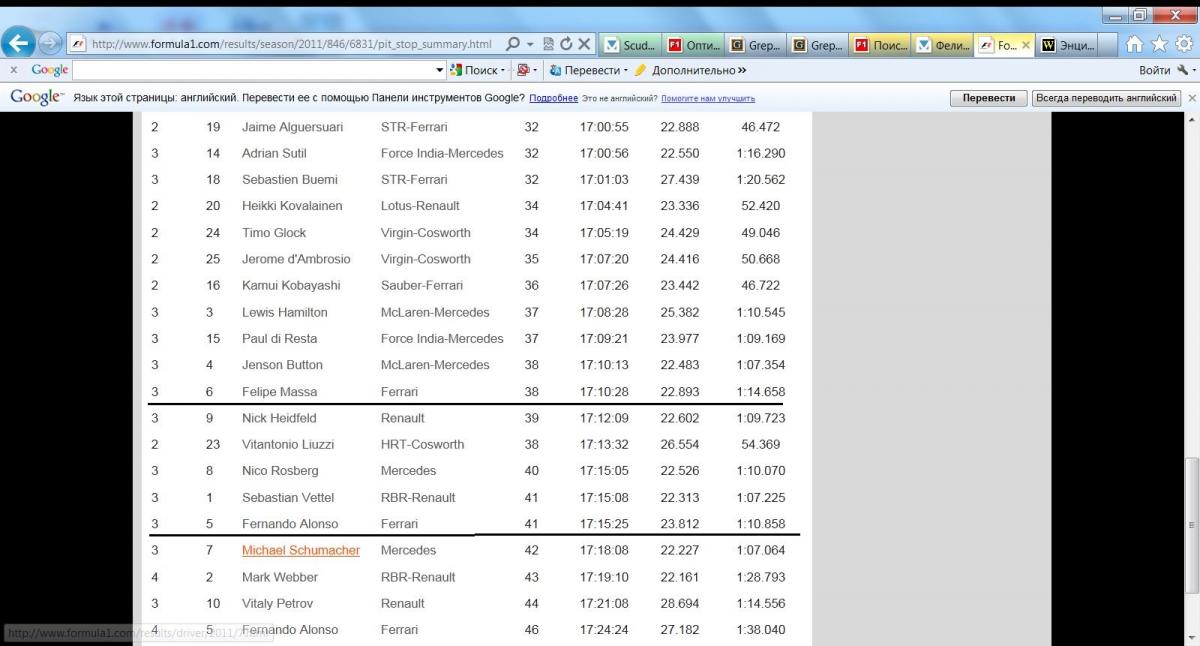This screenshot has width=1200, height=646.
Task: Click the browser Forward arrow button
Action: (50, 44)
